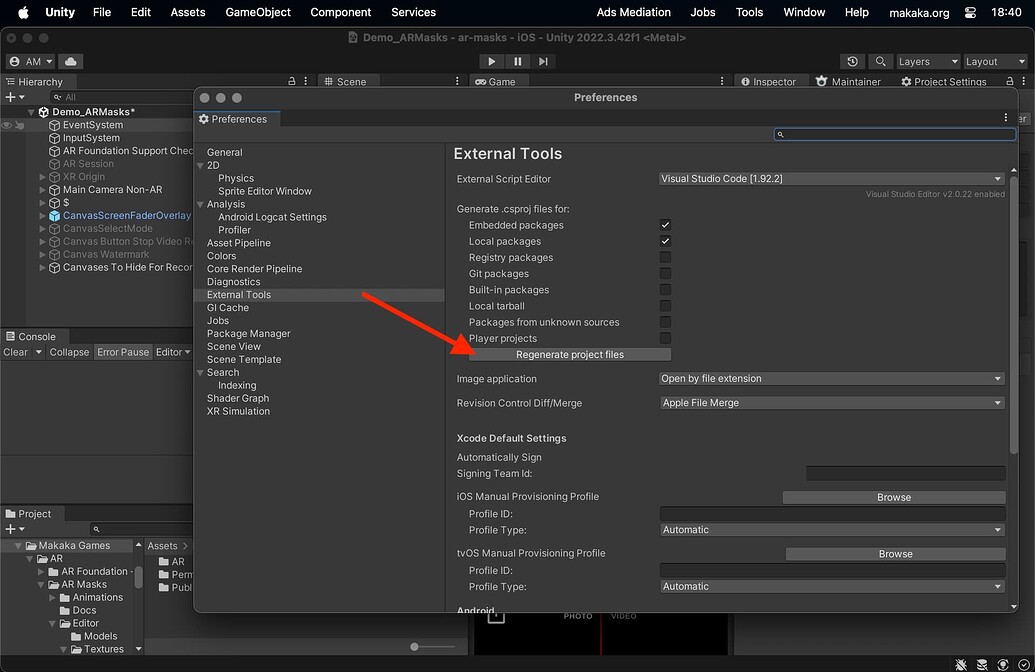
Task: Check the Player projects checkbox
Action: point(666,338)
